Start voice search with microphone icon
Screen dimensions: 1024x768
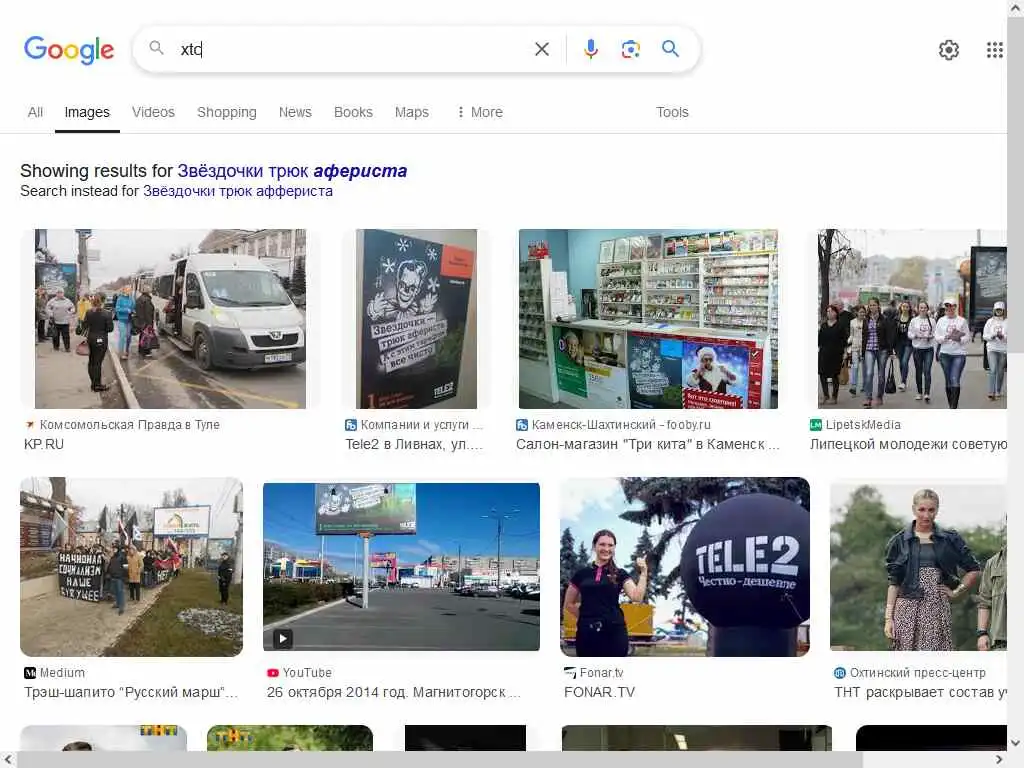(x=590, y=49)
